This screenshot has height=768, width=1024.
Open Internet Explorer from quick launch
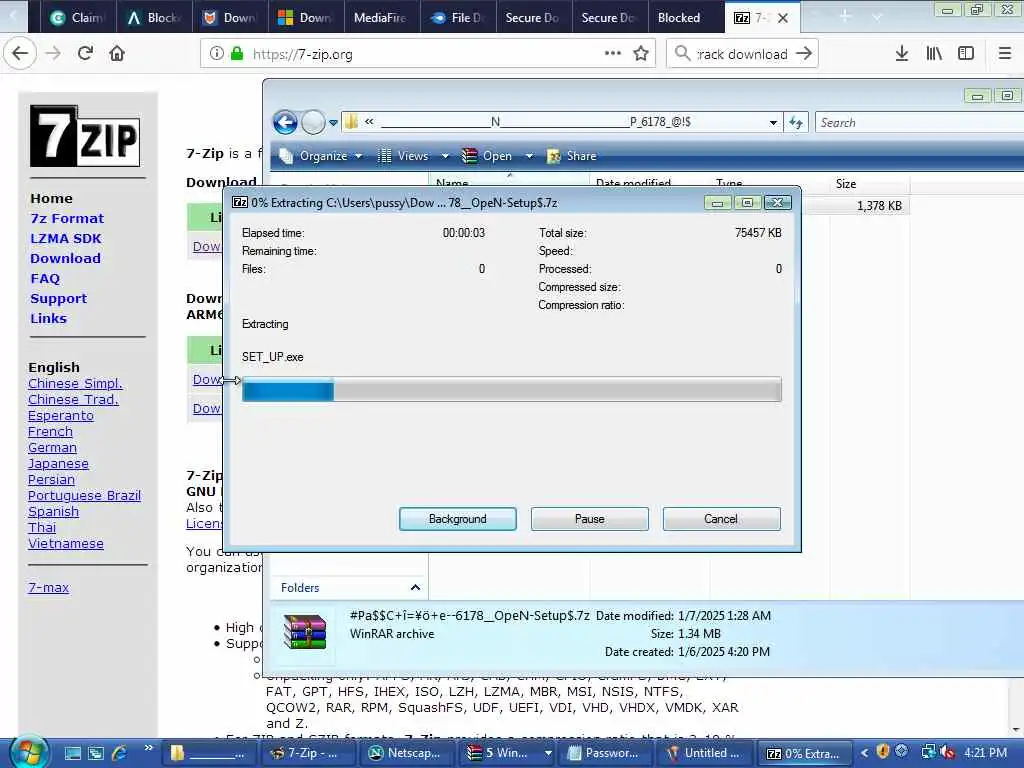(120, 753)
